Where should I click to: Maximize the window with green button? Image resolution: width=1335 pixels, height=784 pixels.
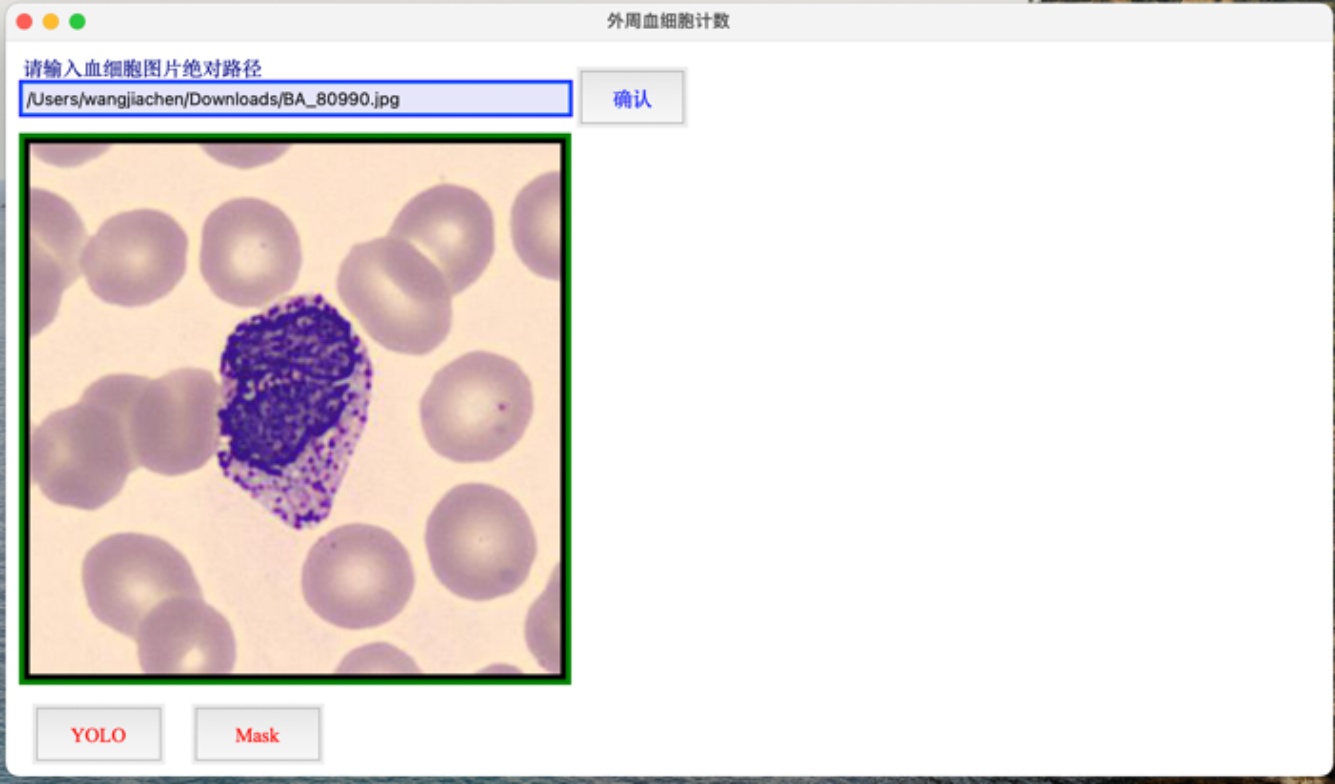click(77, 21)
